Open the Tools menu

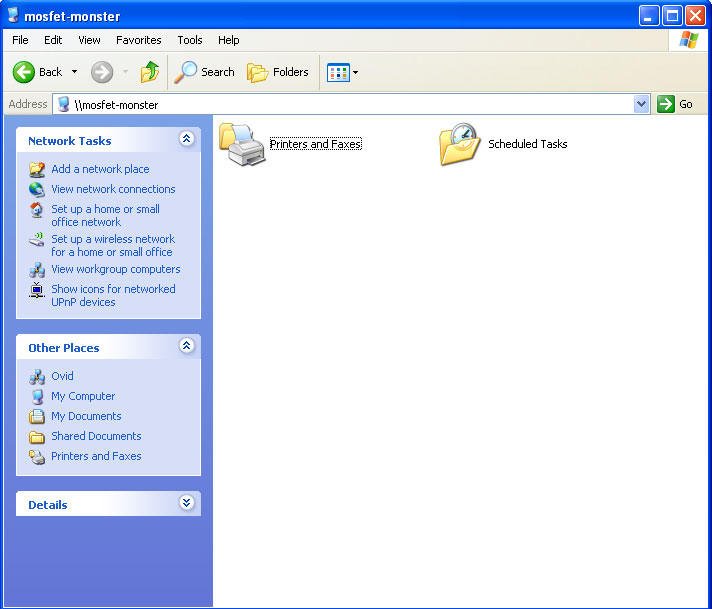[x=189, y=40]
